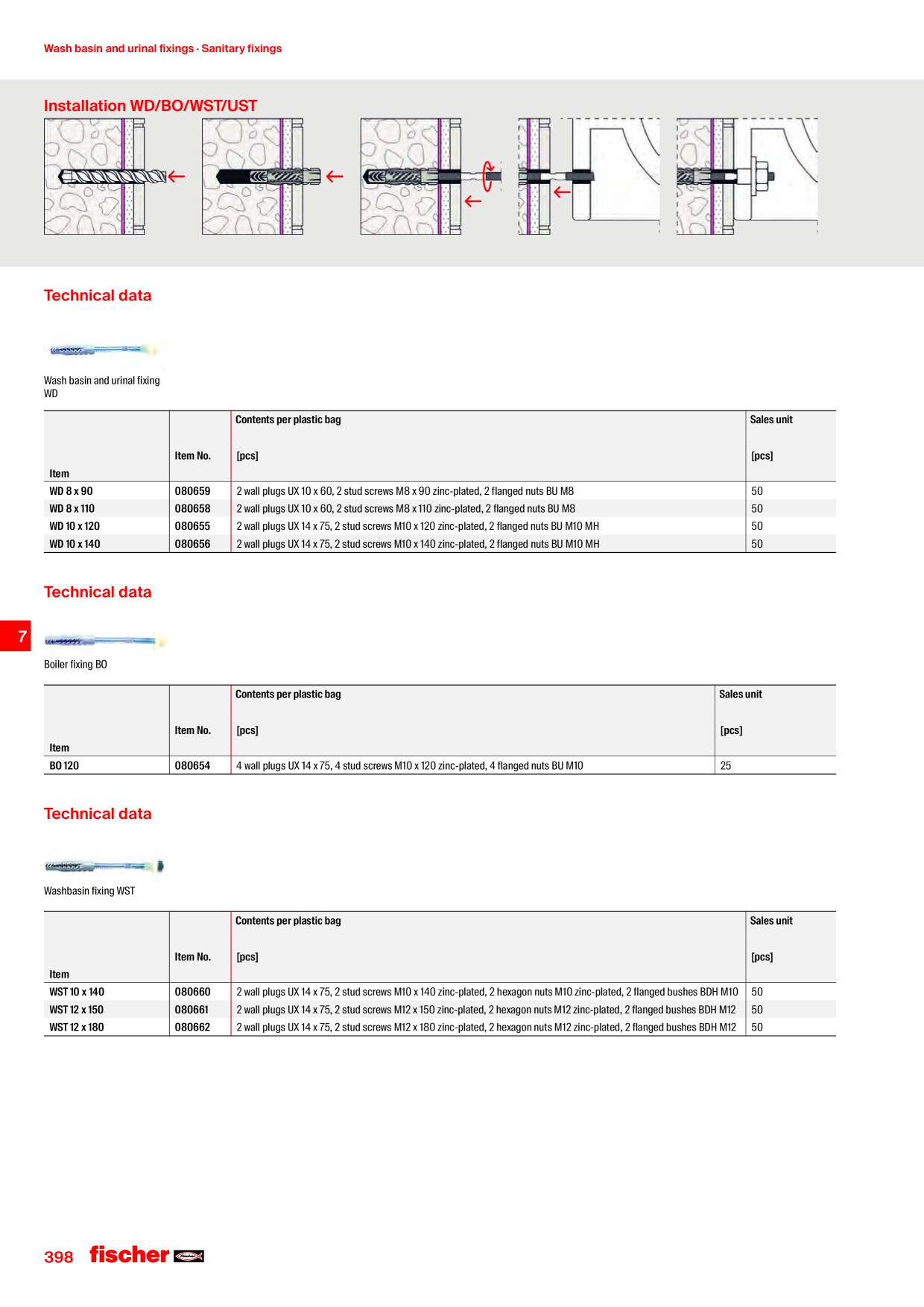Click the 'Technical data' heading above the BO table

click(98, 592)
